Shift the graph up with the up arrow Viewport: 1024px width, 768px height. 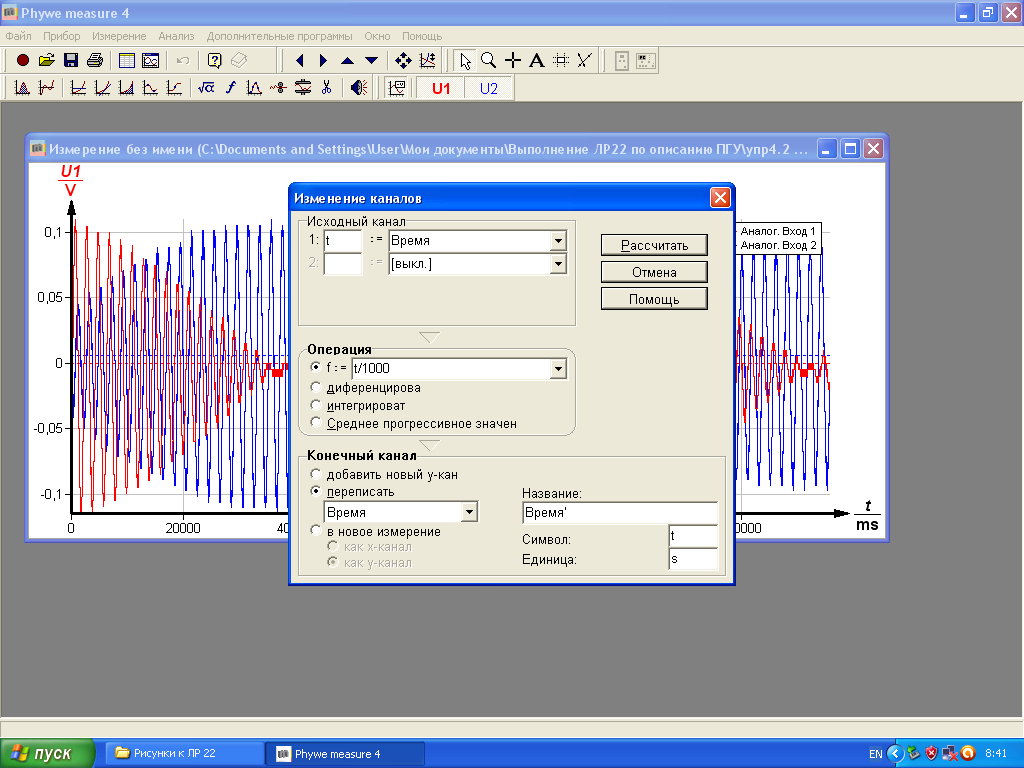pyautogui.click(x=347, y=61)
